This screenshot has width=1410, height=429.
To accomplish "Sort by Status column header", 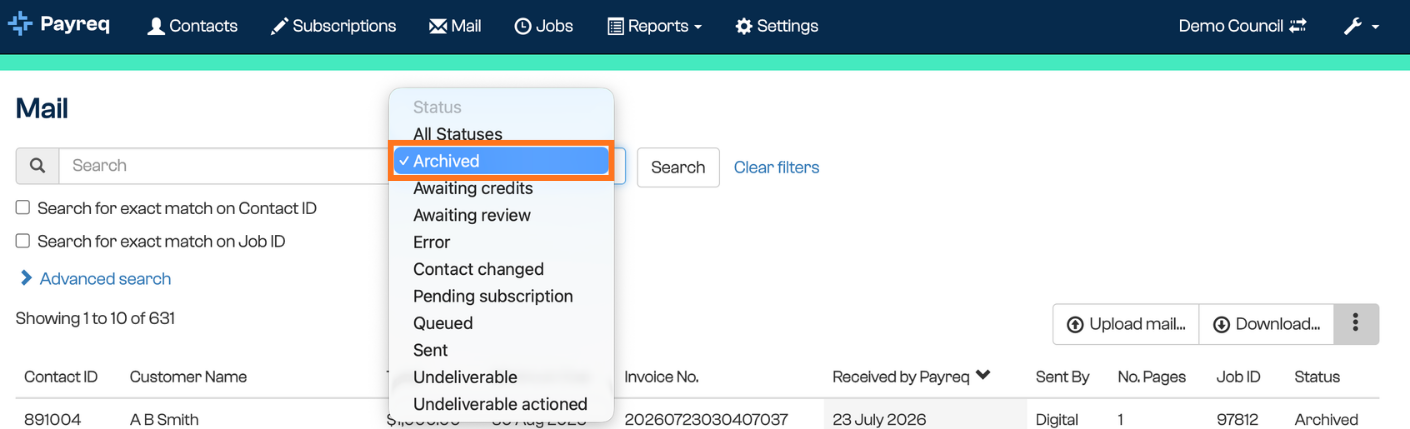I will tap(1317, 377).
